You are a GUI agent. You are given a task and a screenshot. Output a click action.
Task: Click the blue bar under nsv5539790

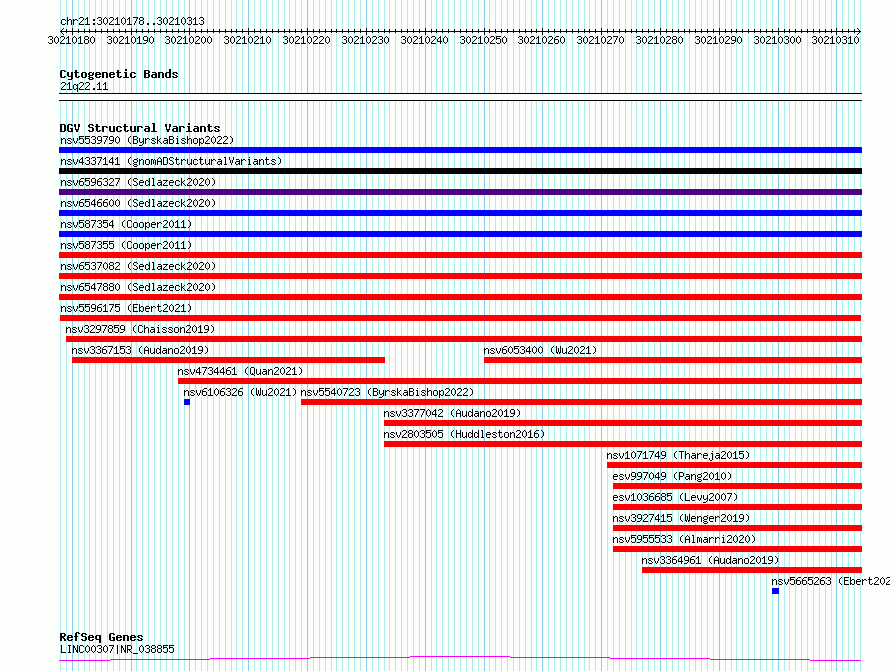pos(460,150)
